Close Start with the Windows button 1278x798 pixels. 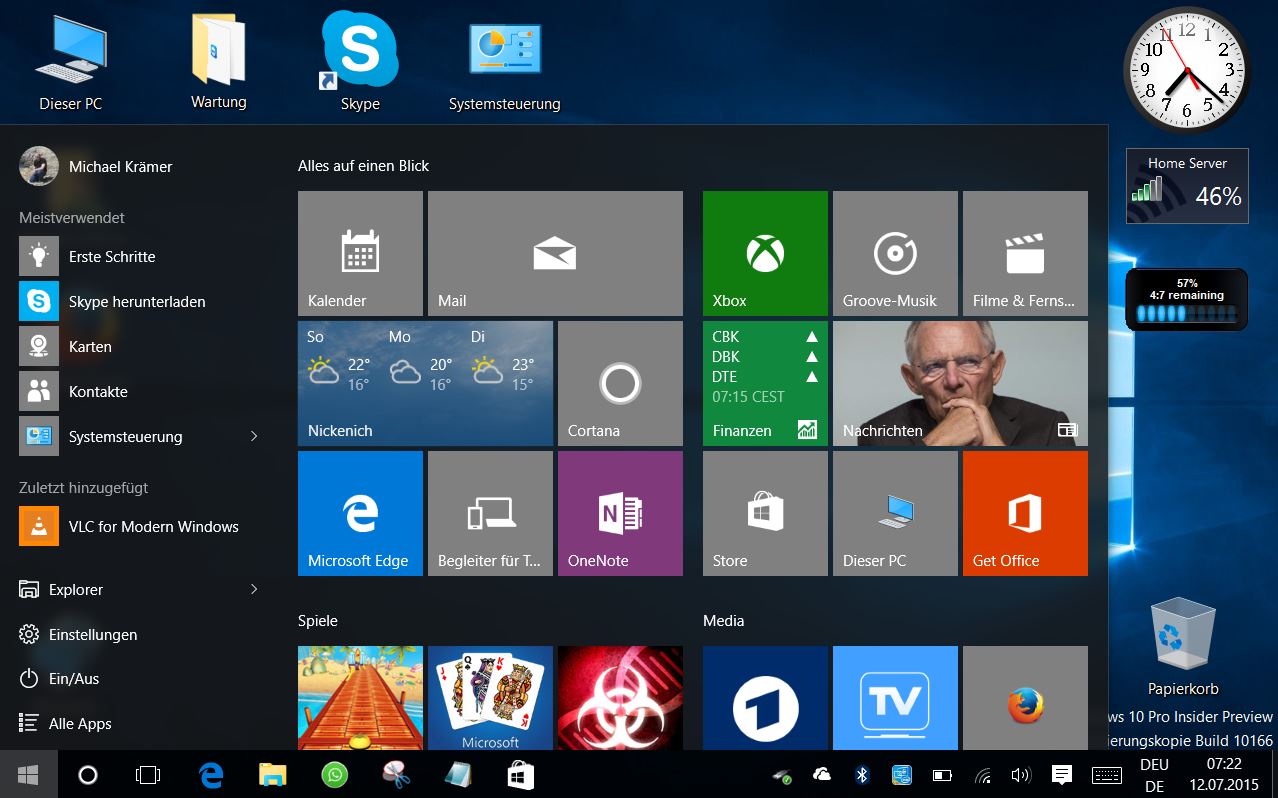tap(28, 774)
